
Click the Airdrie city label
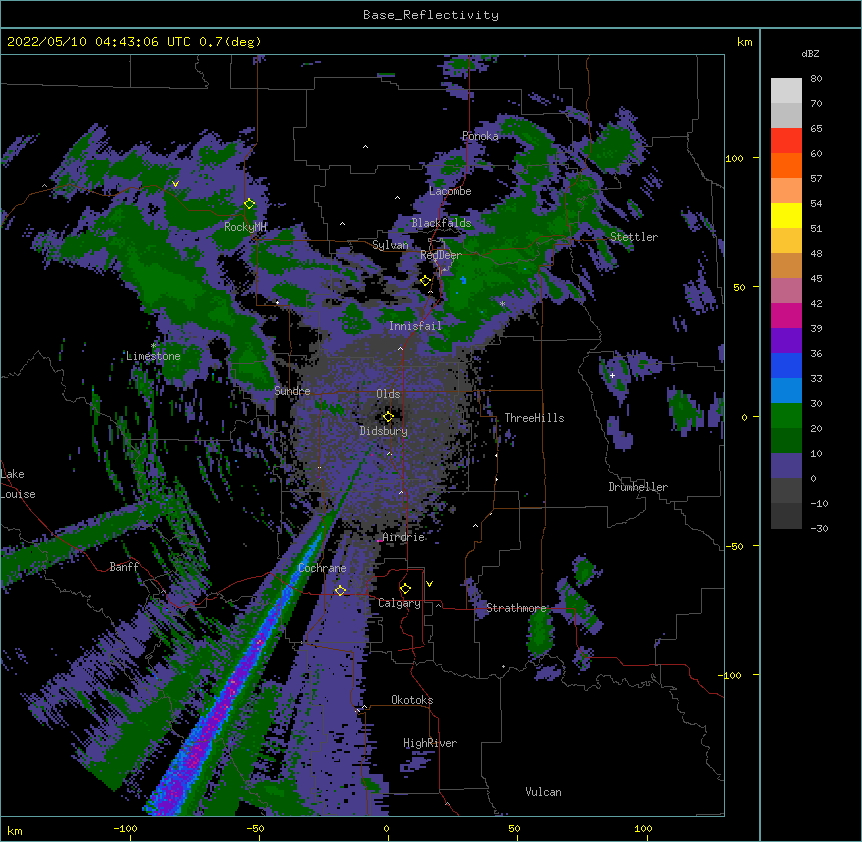[x=404, y=537]
